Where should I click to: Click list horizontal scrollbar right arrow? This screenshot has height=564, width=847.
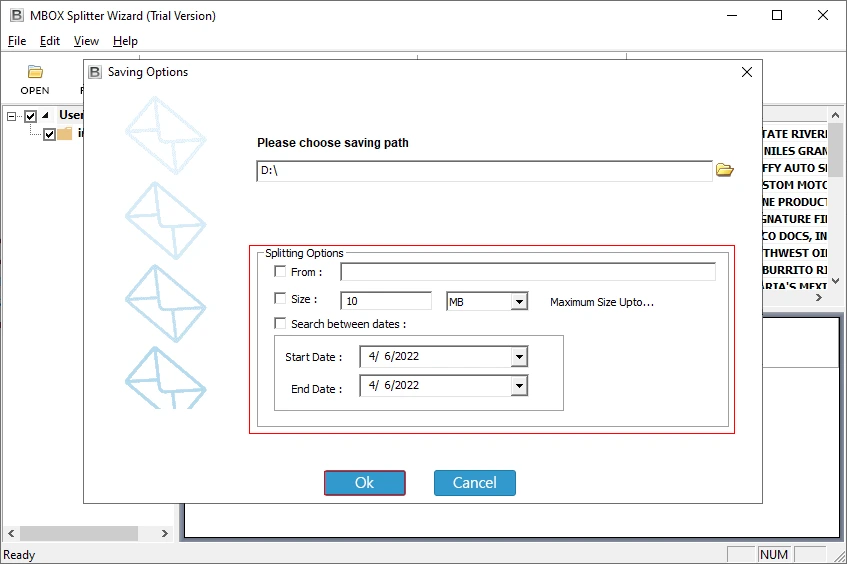[x=819, y=298]
